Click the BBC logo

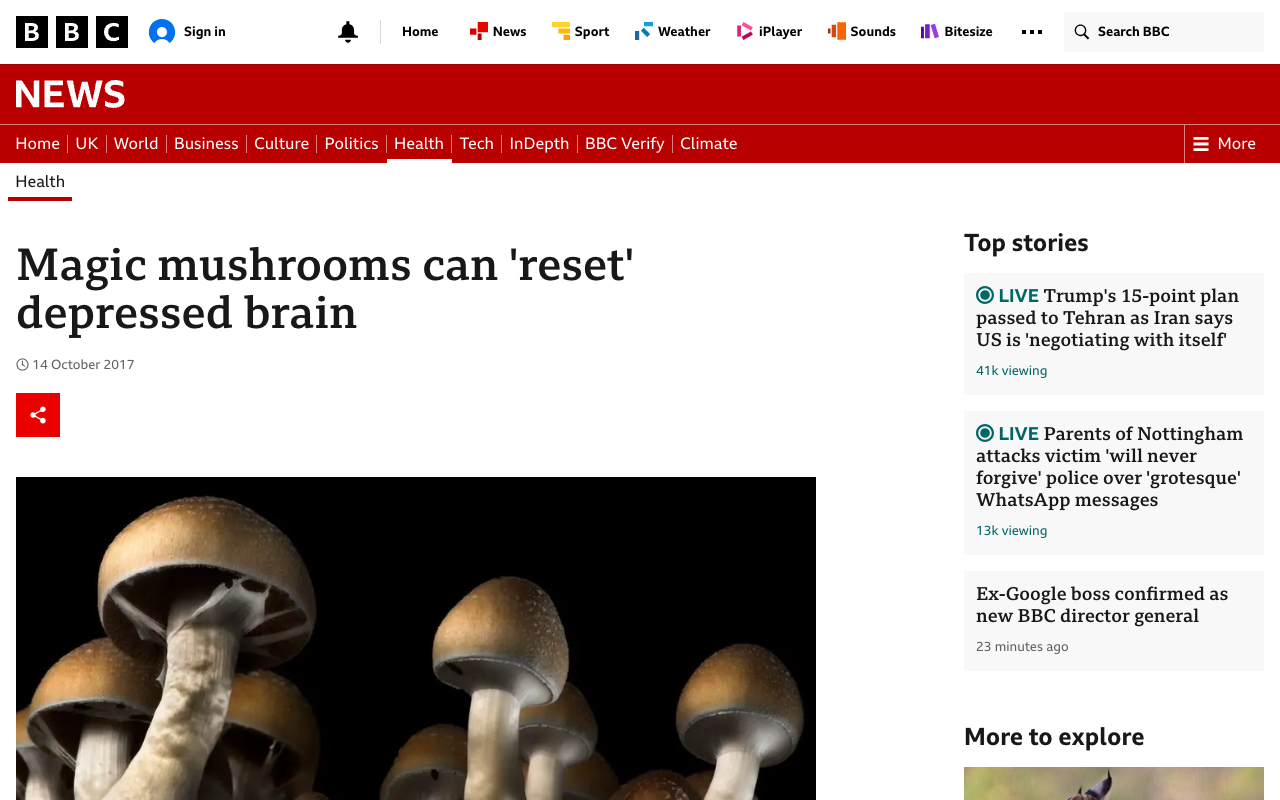(72, 32)
